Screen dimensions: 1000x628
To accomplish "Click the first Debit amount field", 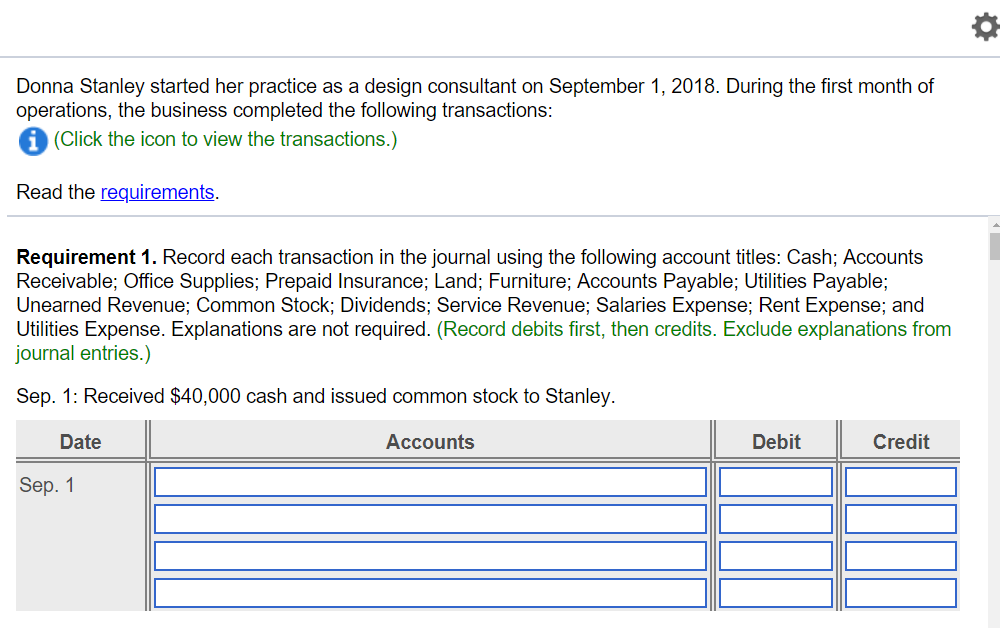I will (x=776, y=481).
